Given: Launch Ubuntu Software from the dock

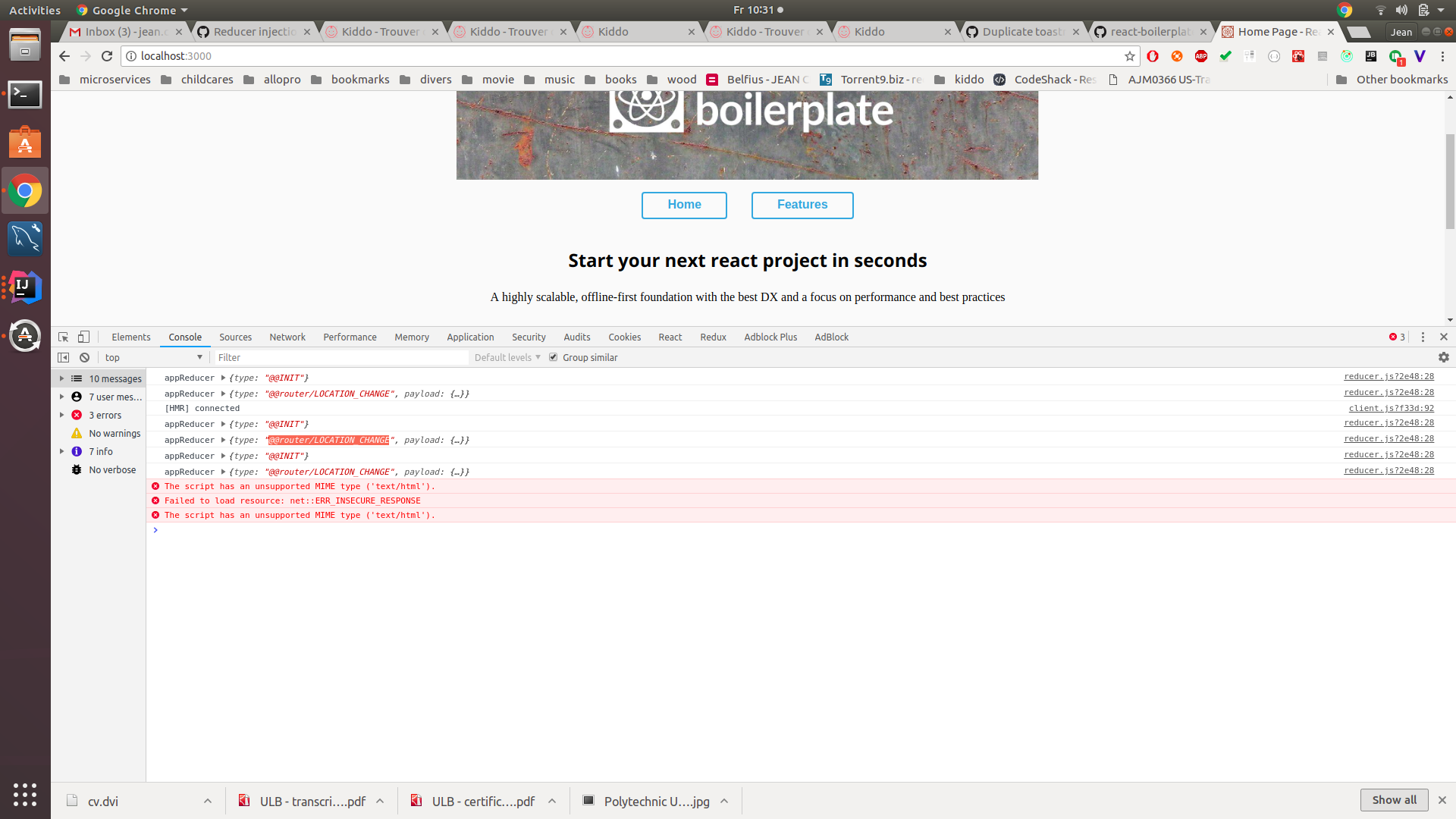Looking at the screenshot, I should (25, 143).
